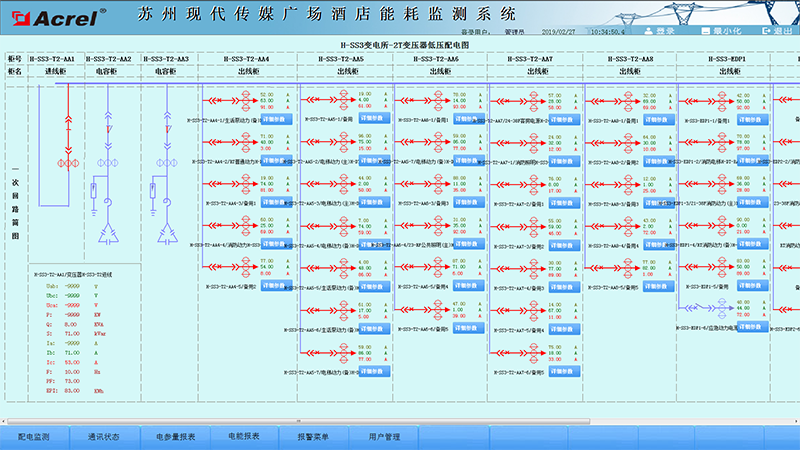This screenshot has width=800, height=450.
Task: Open the 配电监测 tab
Action: click(x=34, y=437)
